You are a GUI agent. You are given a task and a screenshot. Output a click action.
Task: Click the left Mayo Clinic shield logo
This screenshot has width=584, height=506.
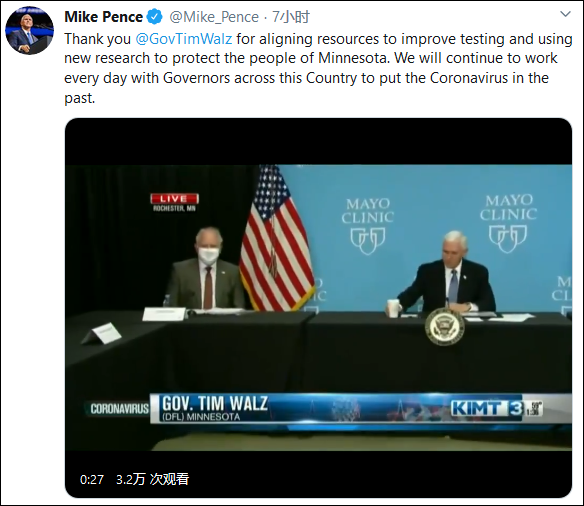(x=368, y=240)
